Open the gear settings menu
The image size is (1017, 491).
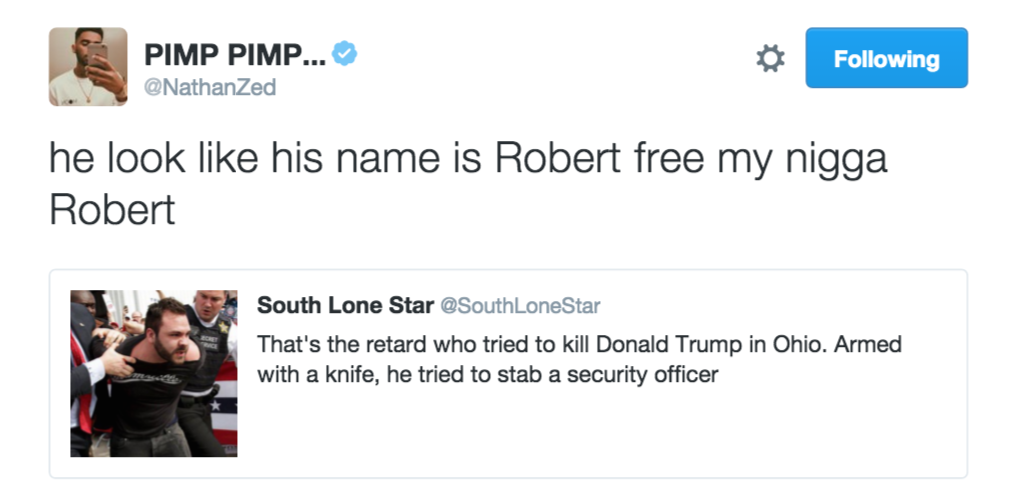click(x=770, y=58)
